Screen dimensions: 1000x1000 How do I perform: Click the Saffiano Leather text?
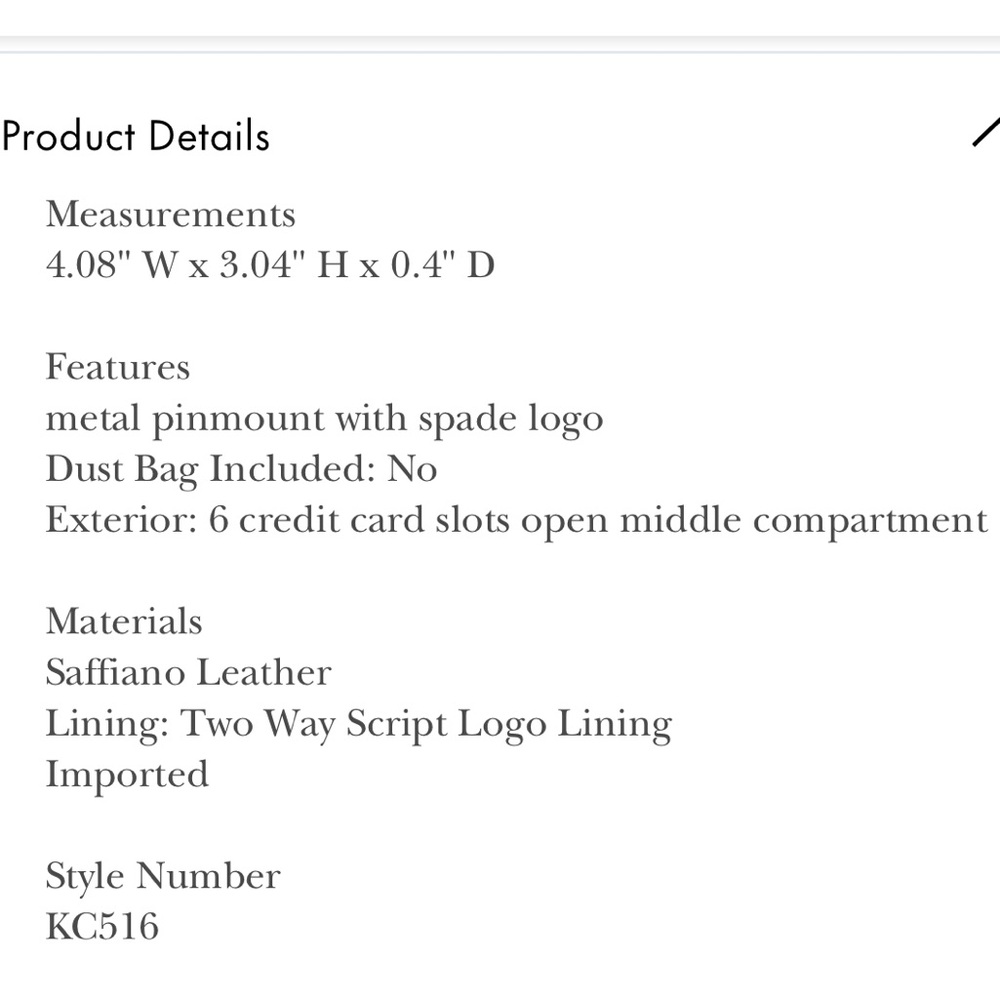click(x=189, y=672)
